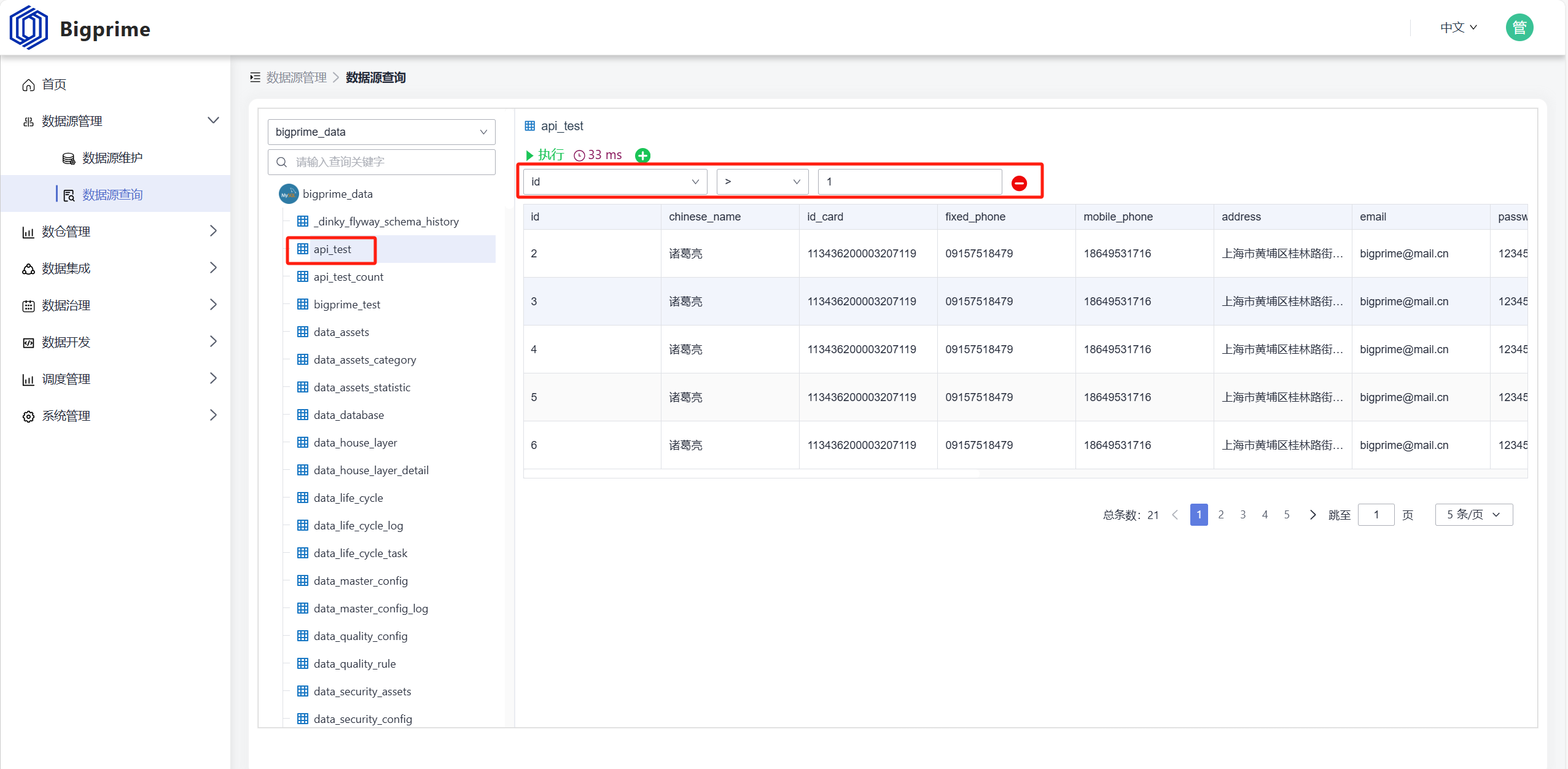Click the search magnifier icon in keyword box
Viewport: 1568px width, 769px height.
point(282,162)
